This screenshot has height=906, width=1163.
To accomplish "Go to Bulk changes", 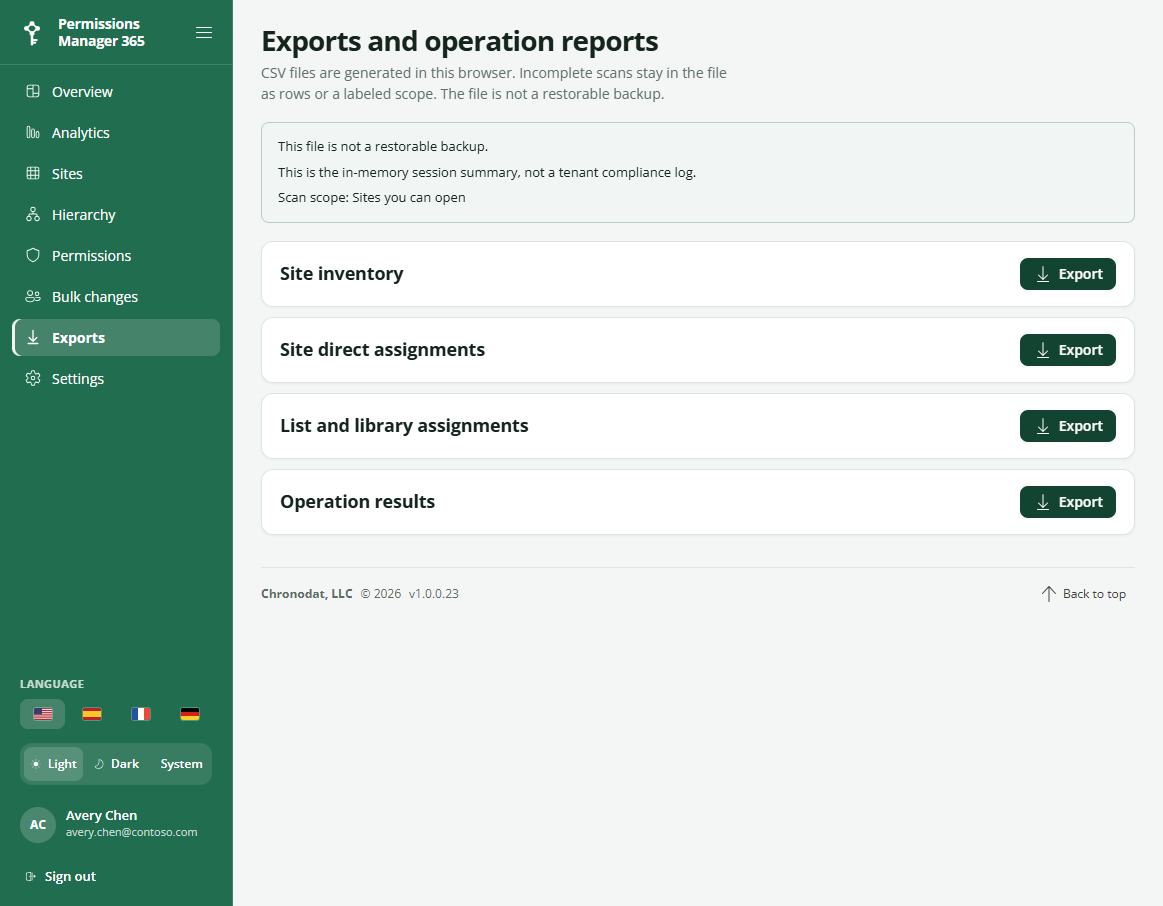I will point(116,297).
